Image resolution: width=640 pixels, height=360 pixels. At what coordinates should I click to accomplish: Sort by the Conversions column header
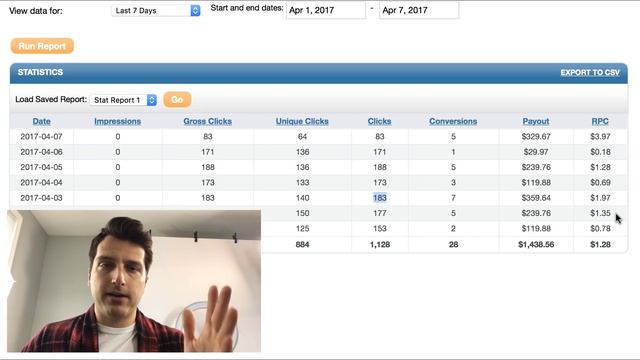pyautogui.click(x=453, y=121)
